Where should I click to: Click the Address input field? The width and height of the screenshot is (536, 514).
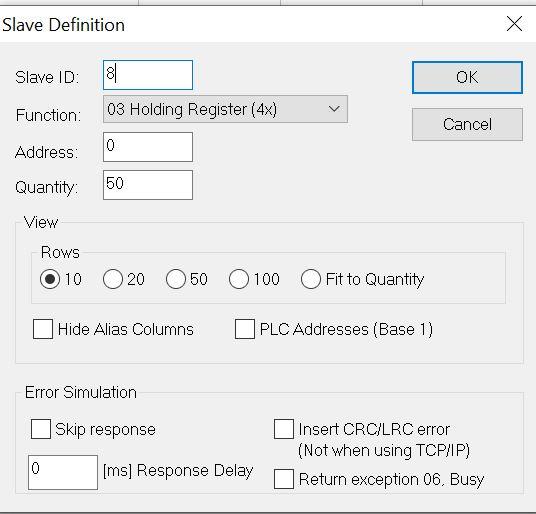(x=148, y=147)
